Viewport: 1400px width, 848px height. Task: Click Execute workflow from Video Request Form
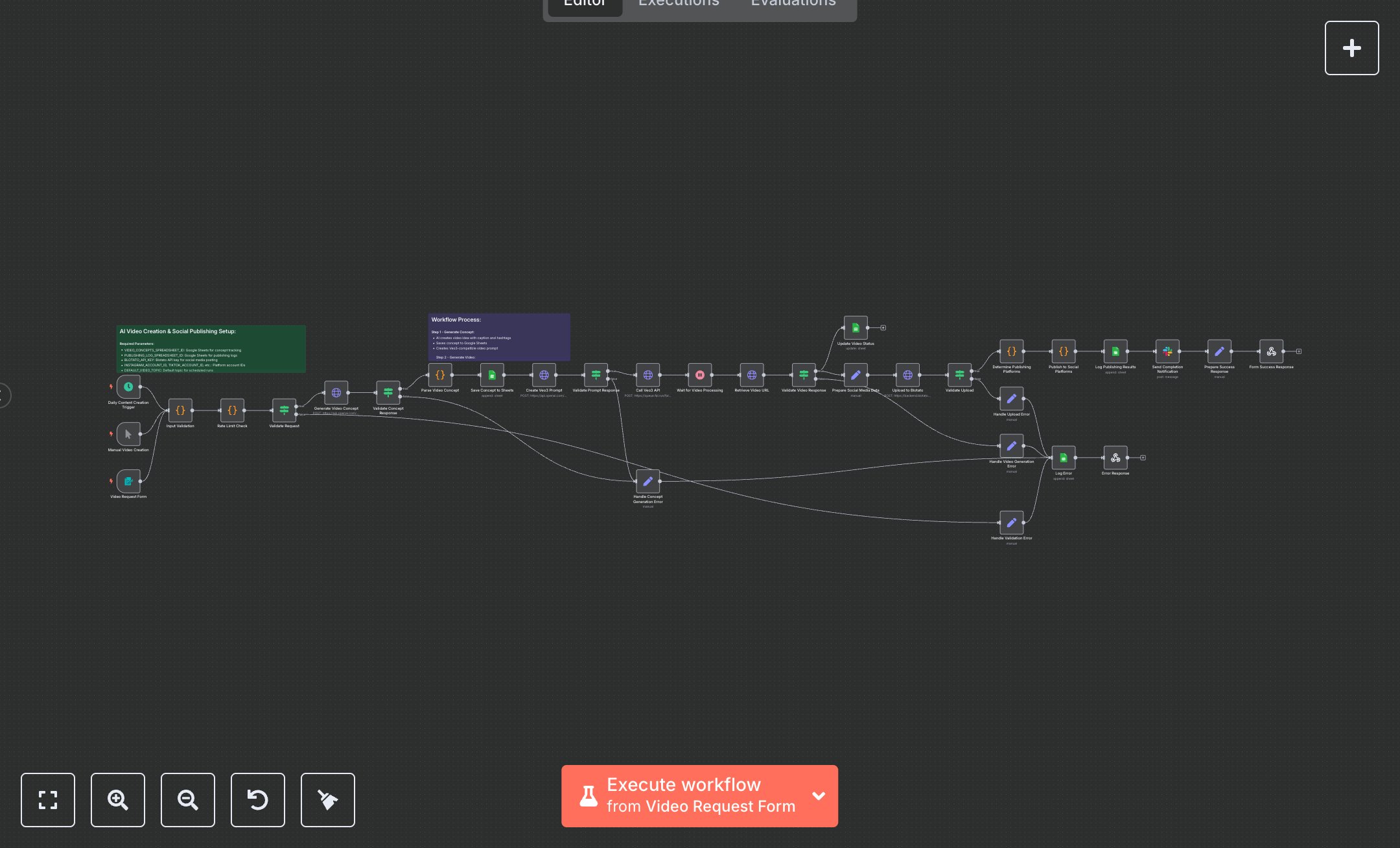pyautogui.click(x=684, y=796)
